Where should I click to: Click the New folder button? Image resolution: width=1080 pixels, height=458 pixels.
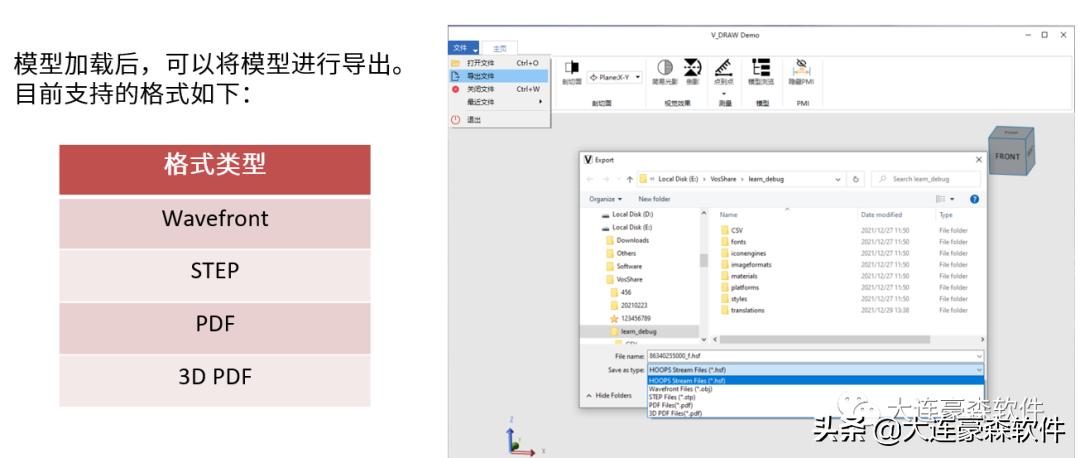tap(654, 199)
